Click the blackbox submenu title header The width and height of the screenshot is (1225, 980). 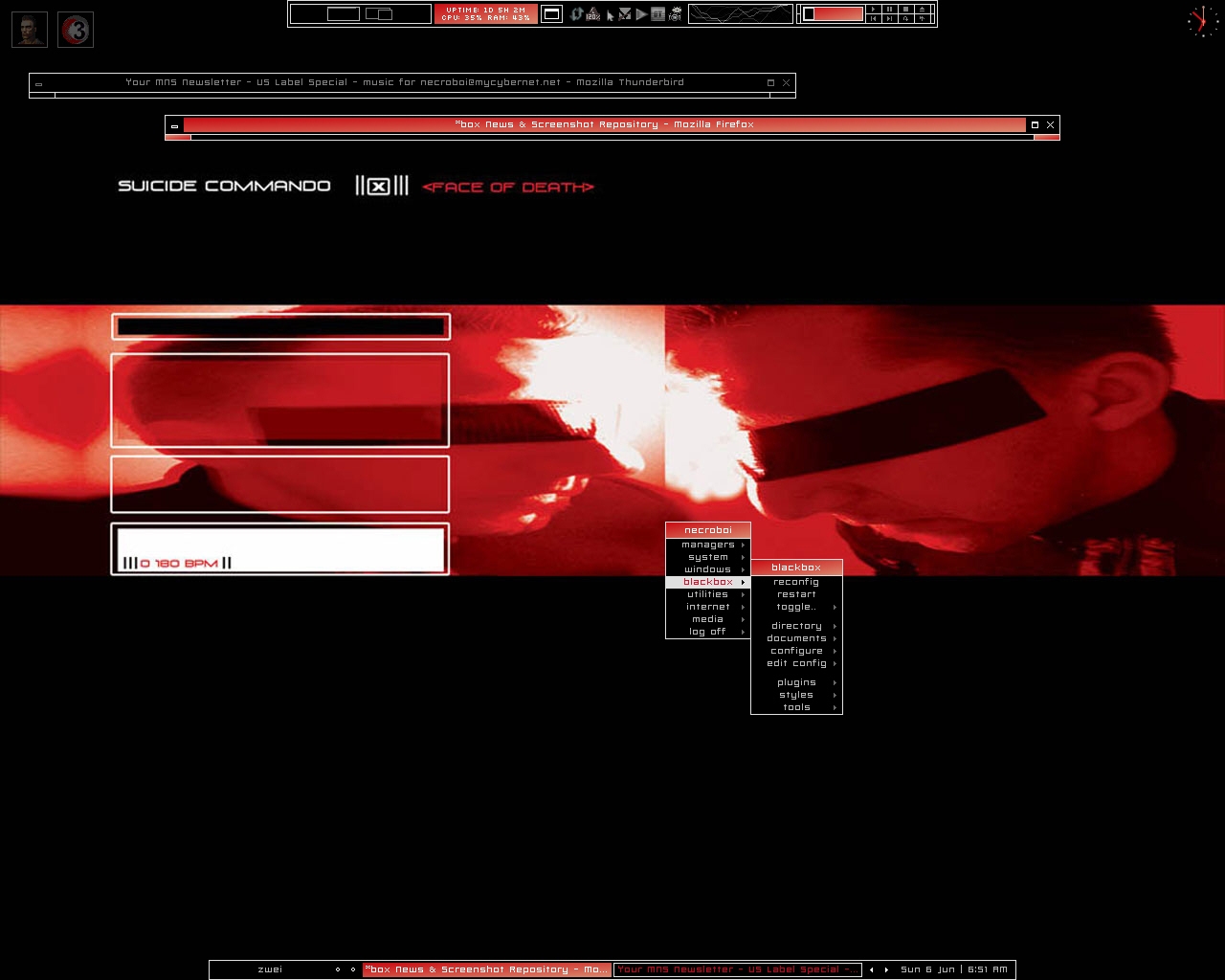[x=796, y=568]
